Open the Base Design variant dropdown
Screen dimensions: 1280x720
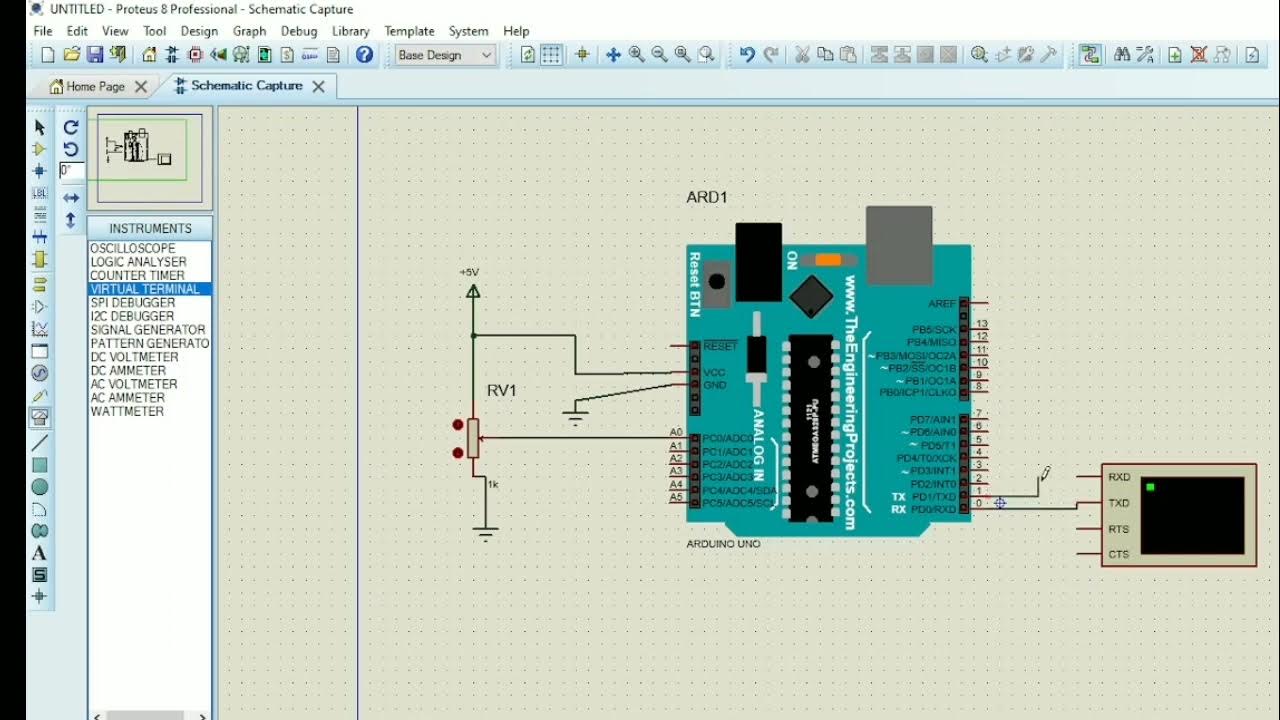[x=445, y=55]
